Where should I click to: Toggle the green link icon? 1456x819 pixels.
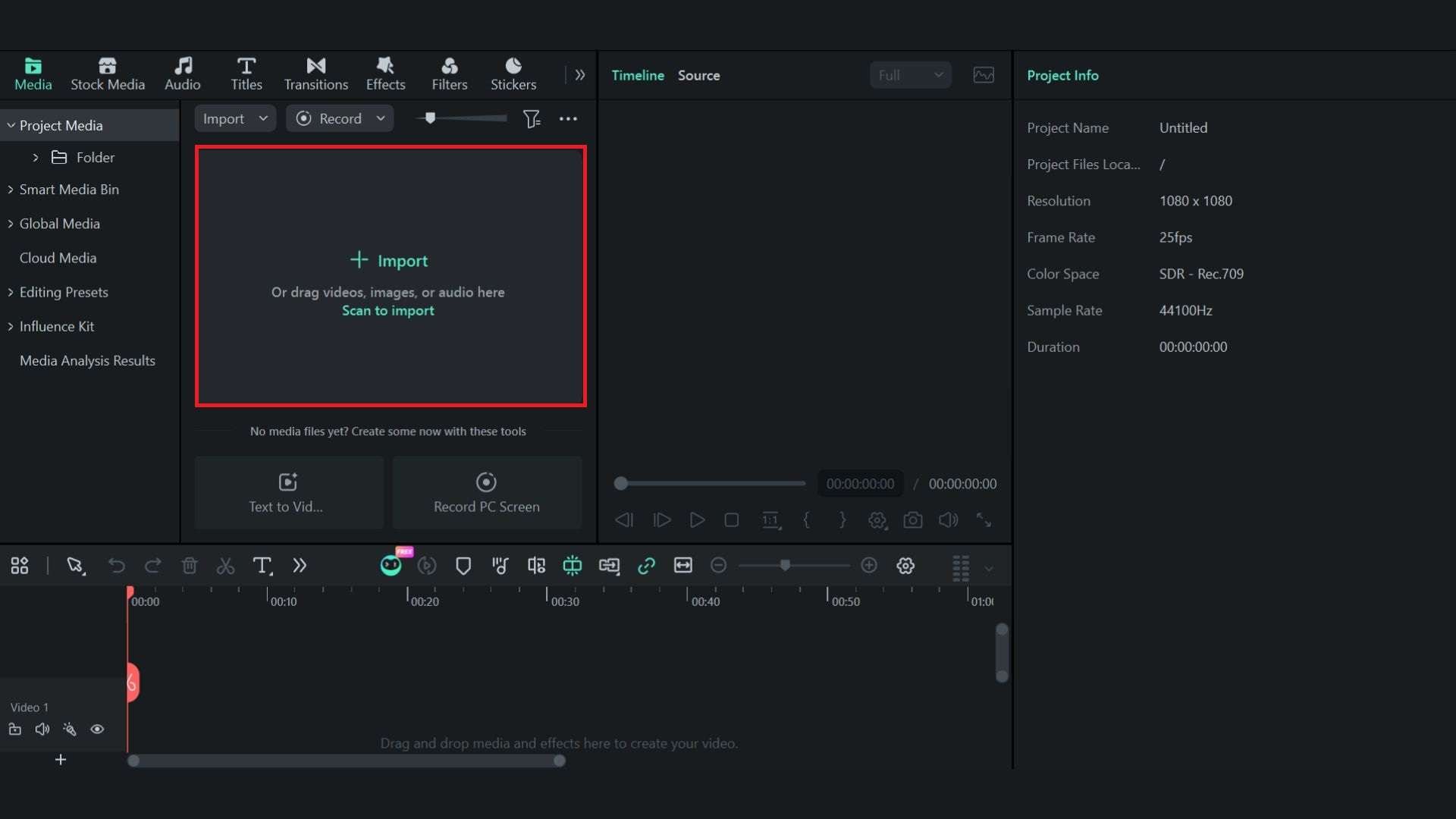(646, 566)
